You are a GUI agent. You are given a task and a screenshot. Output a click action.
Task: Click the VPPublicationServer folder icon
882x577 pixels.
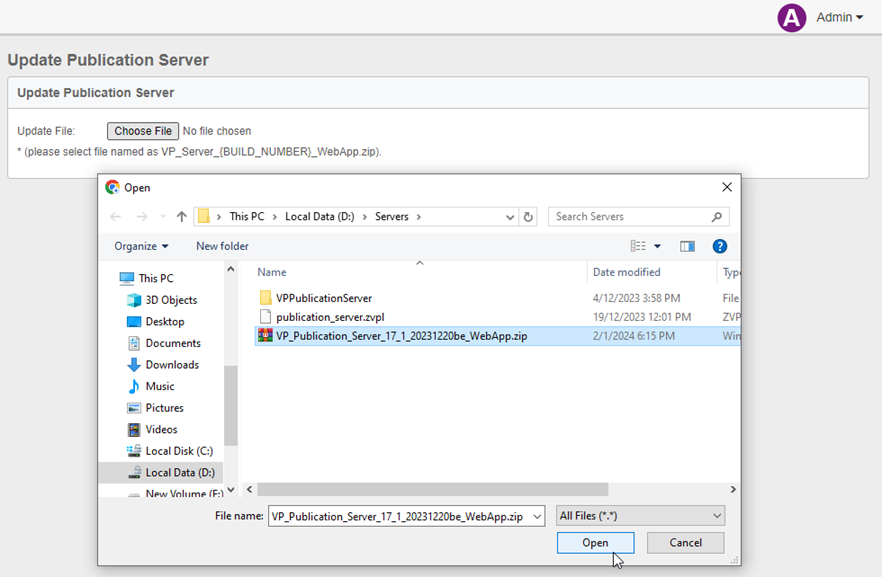coord(266,298)
